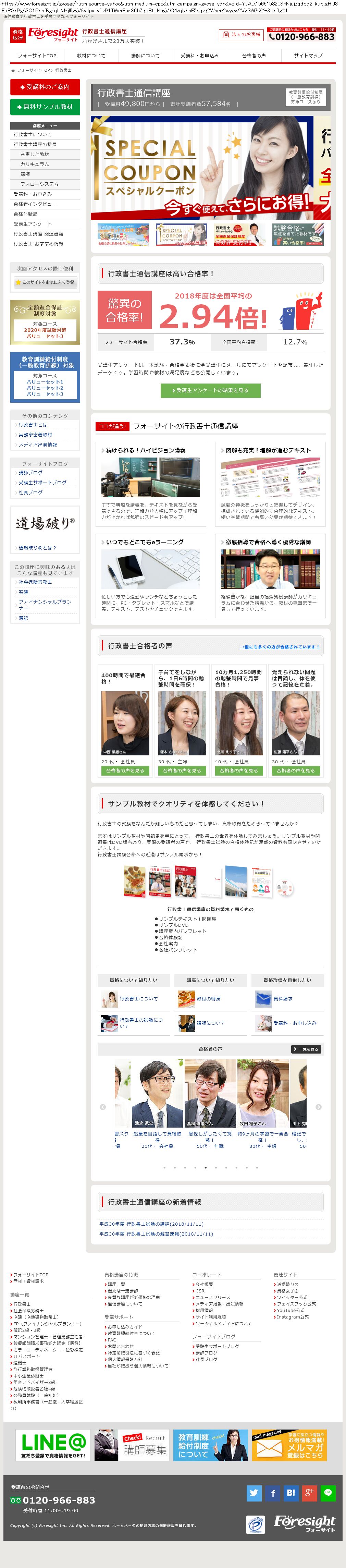Viewport: 346px width, 1568px height.
Task: Open 会社概要 link in the コーポレート footer column
Action: (x=204, y=1284)
